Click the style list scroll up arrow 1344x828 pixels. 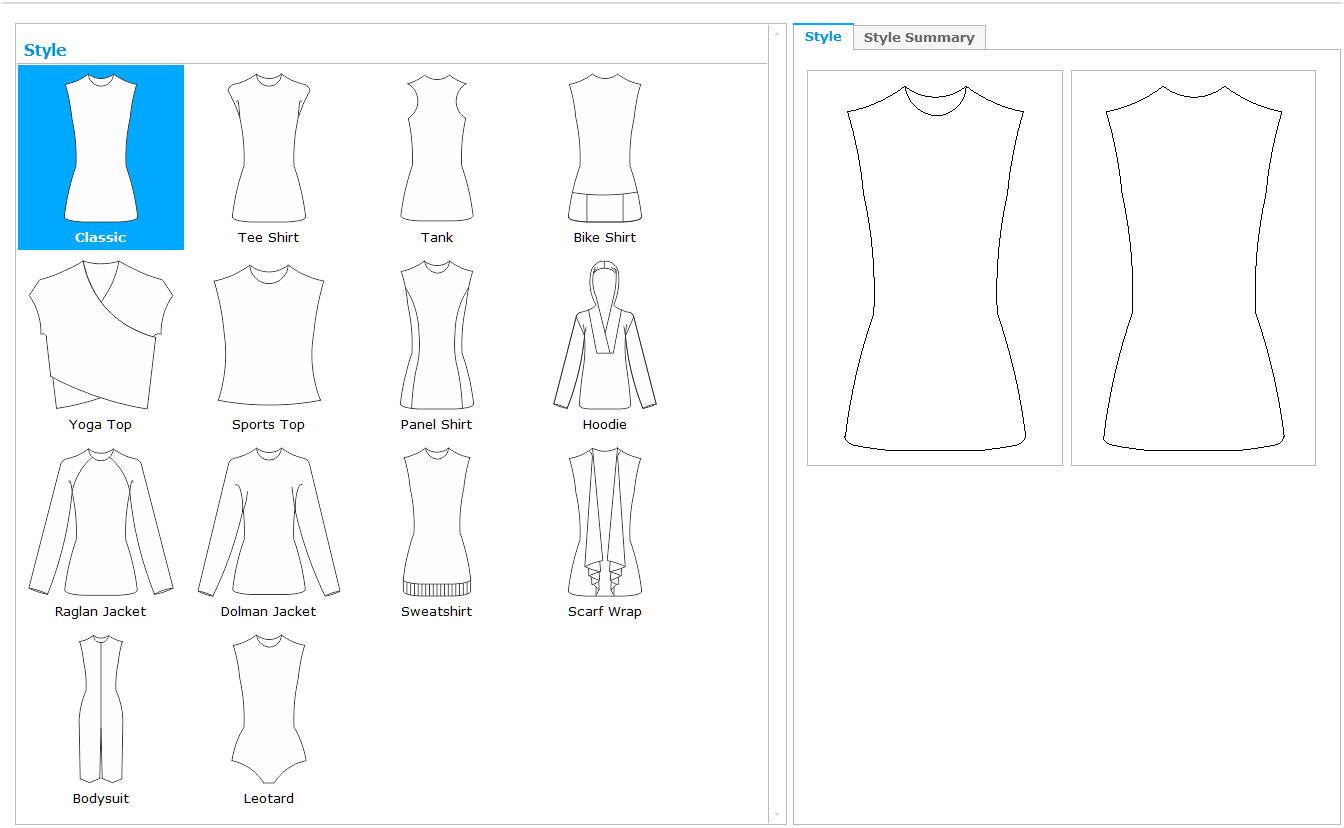(777, 33)
